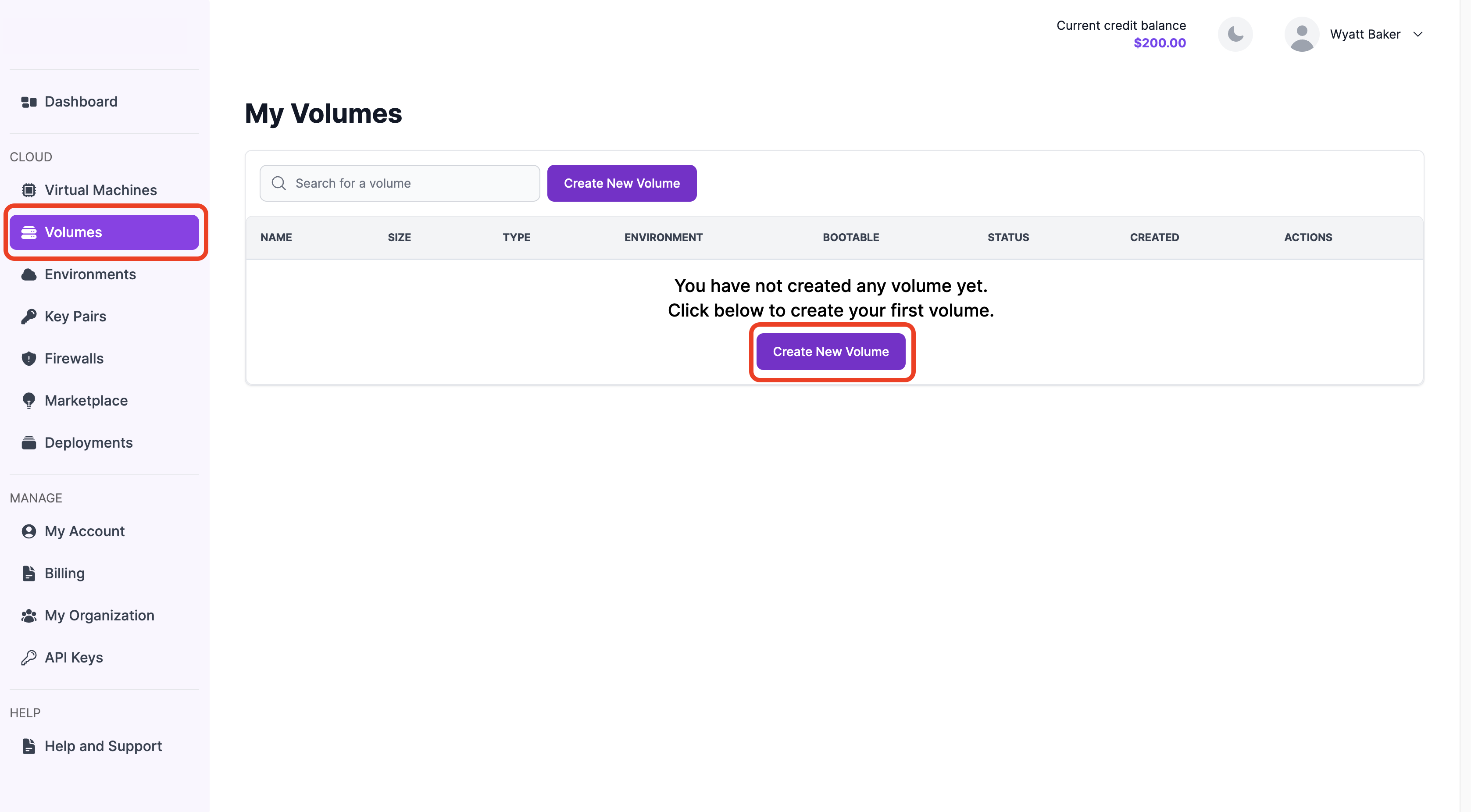1471x812 pixels.
Task: Click the user avatar icon
Action: [x=1301, y=34]
